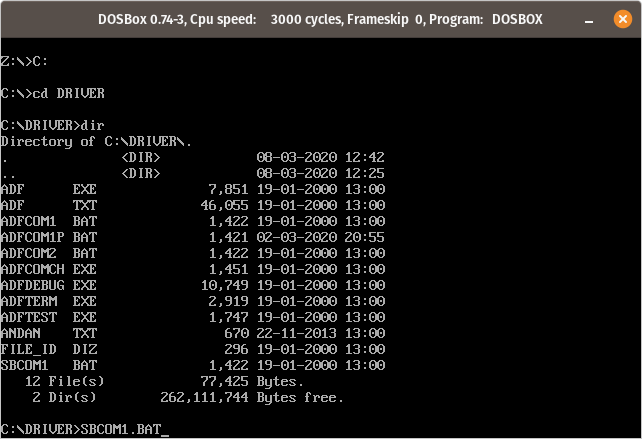Image resolution: width=642 pixels, height=439 pixels.
Task: Click the '77,425 Bytes' total
Action: [252, 382]
